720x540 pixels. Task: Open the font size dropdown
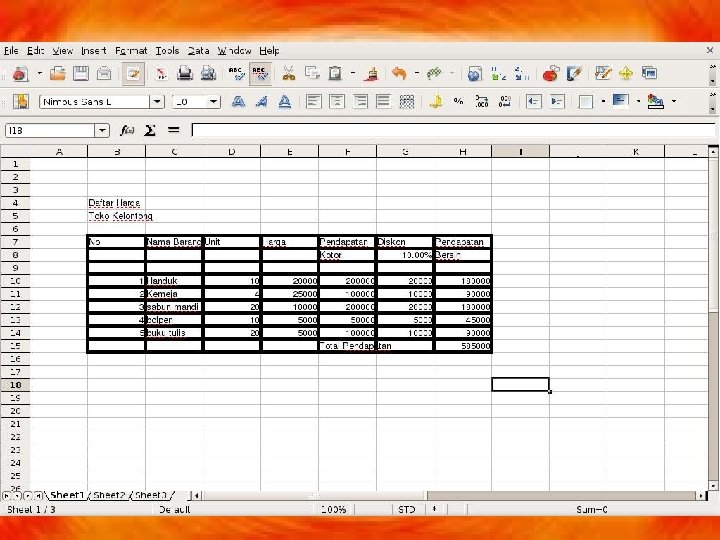214,101
